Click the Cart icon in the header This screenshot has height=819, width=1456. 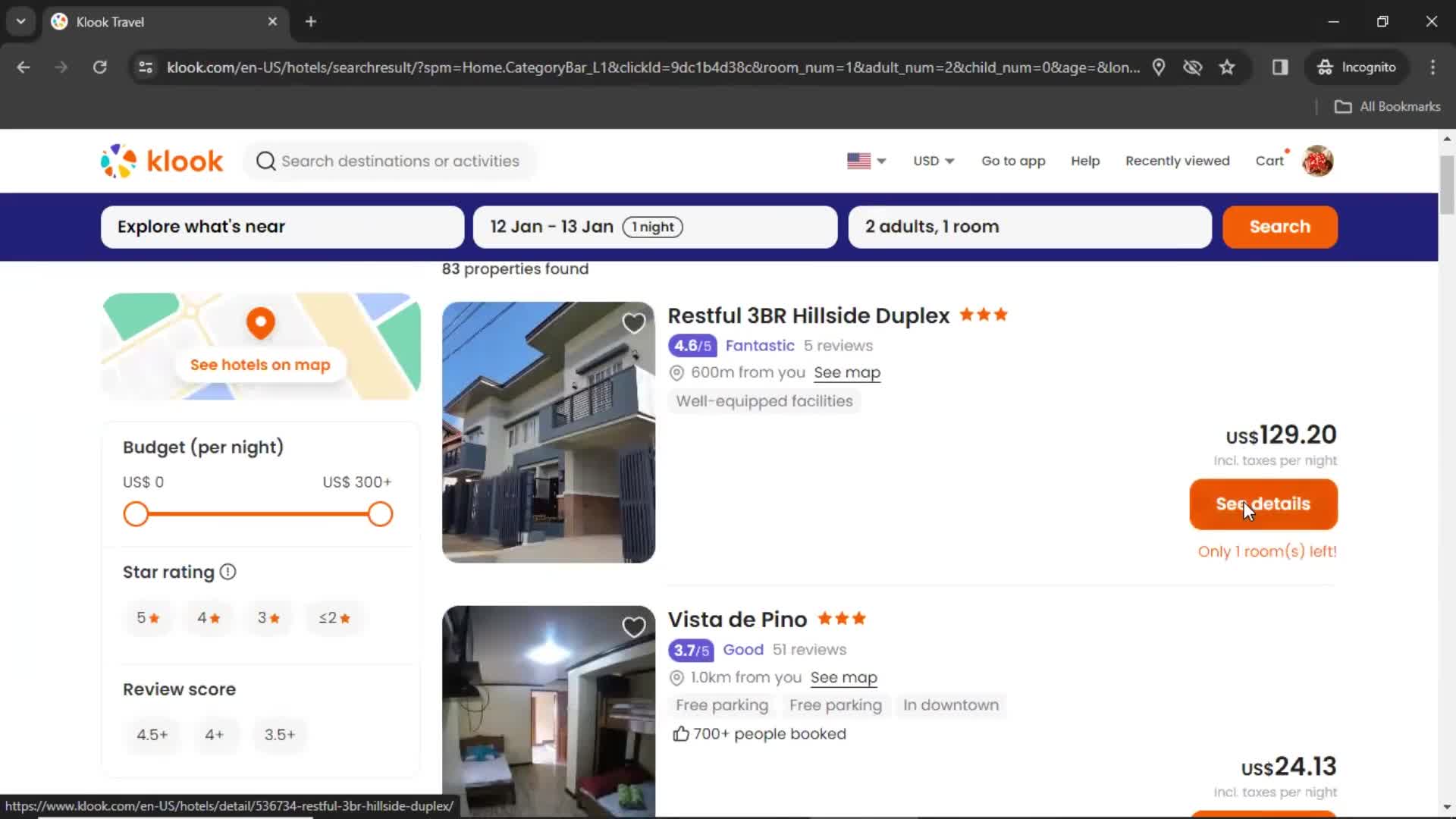1270,161
